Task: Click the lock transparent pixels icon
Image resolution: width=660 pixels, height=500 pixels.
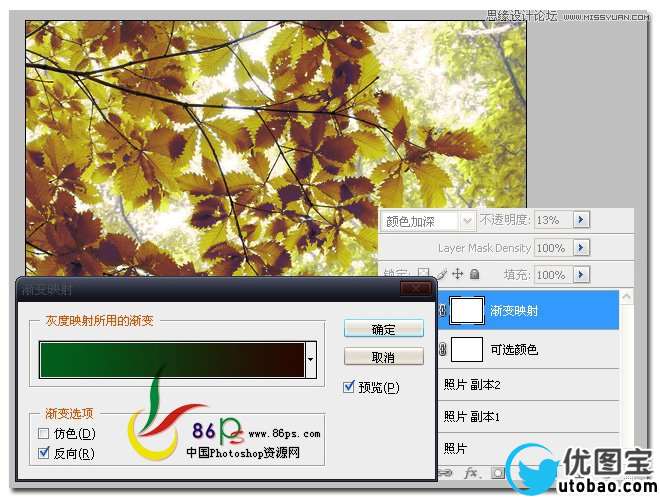Action: [423, 274]
